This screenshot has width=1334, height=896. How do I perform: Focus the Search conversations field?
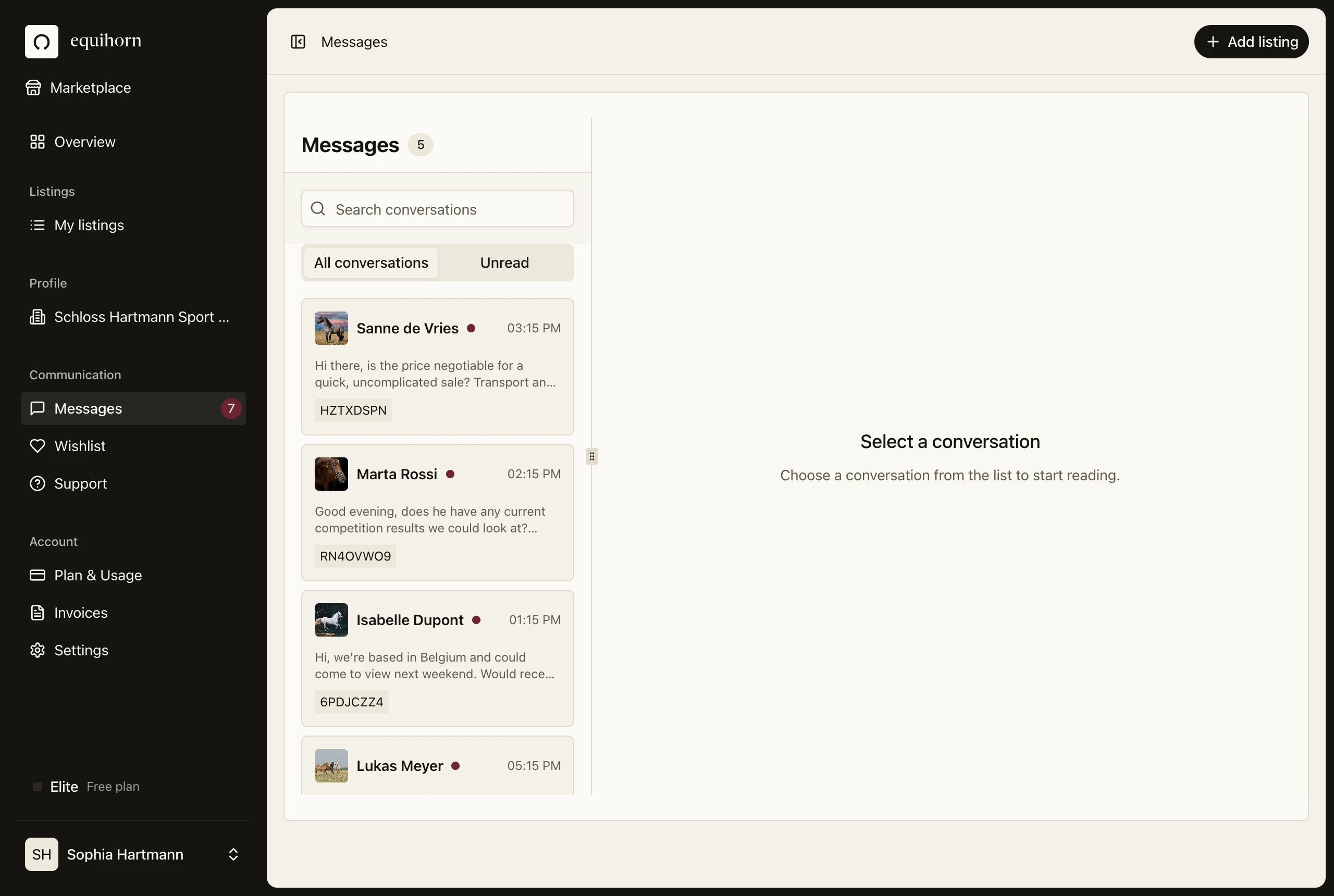(x=437, y=208)
